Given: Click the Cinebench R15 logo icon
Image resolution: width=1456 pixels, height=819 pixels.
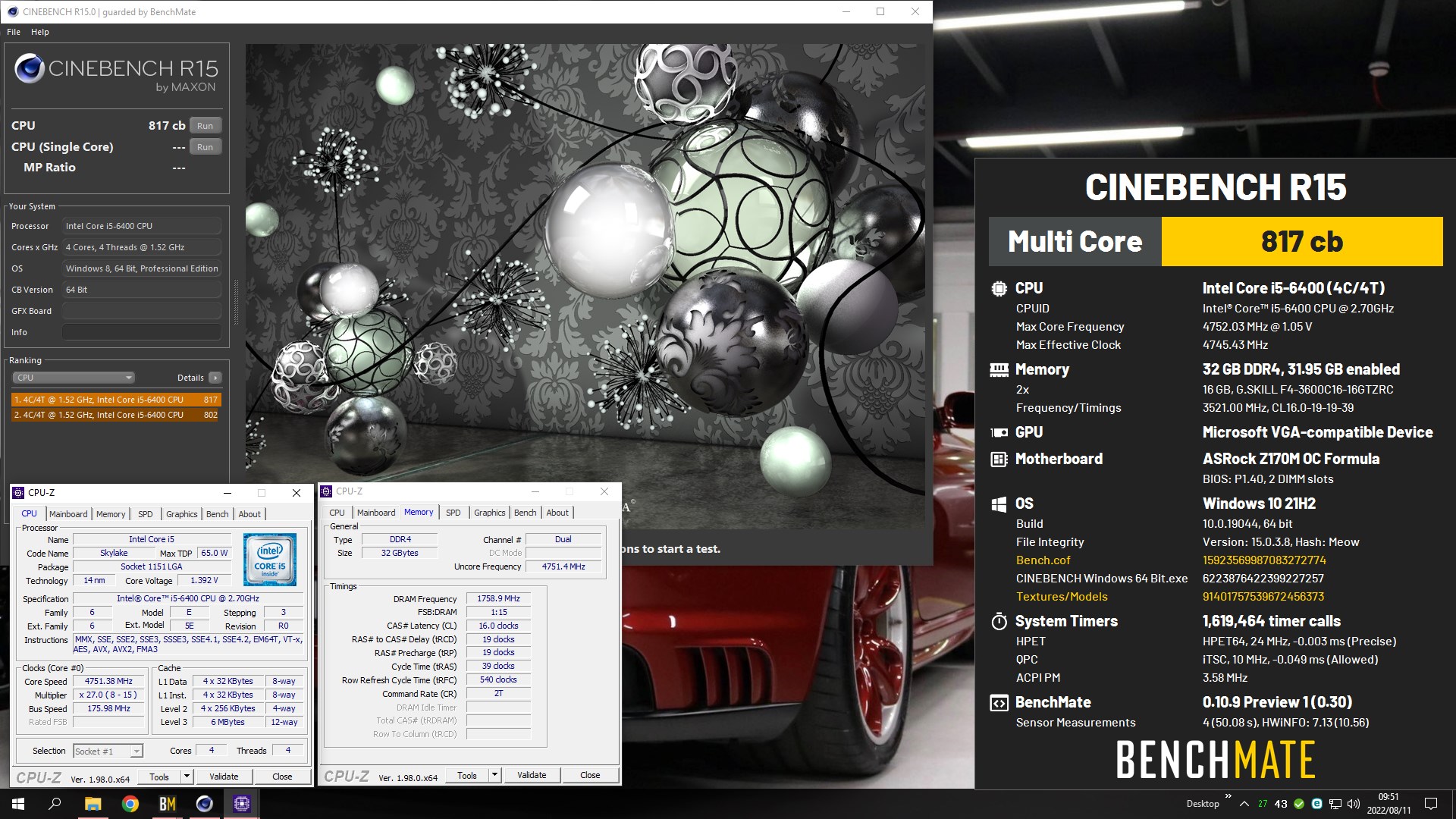Looking at the screenshot, I should click(30, 69).
